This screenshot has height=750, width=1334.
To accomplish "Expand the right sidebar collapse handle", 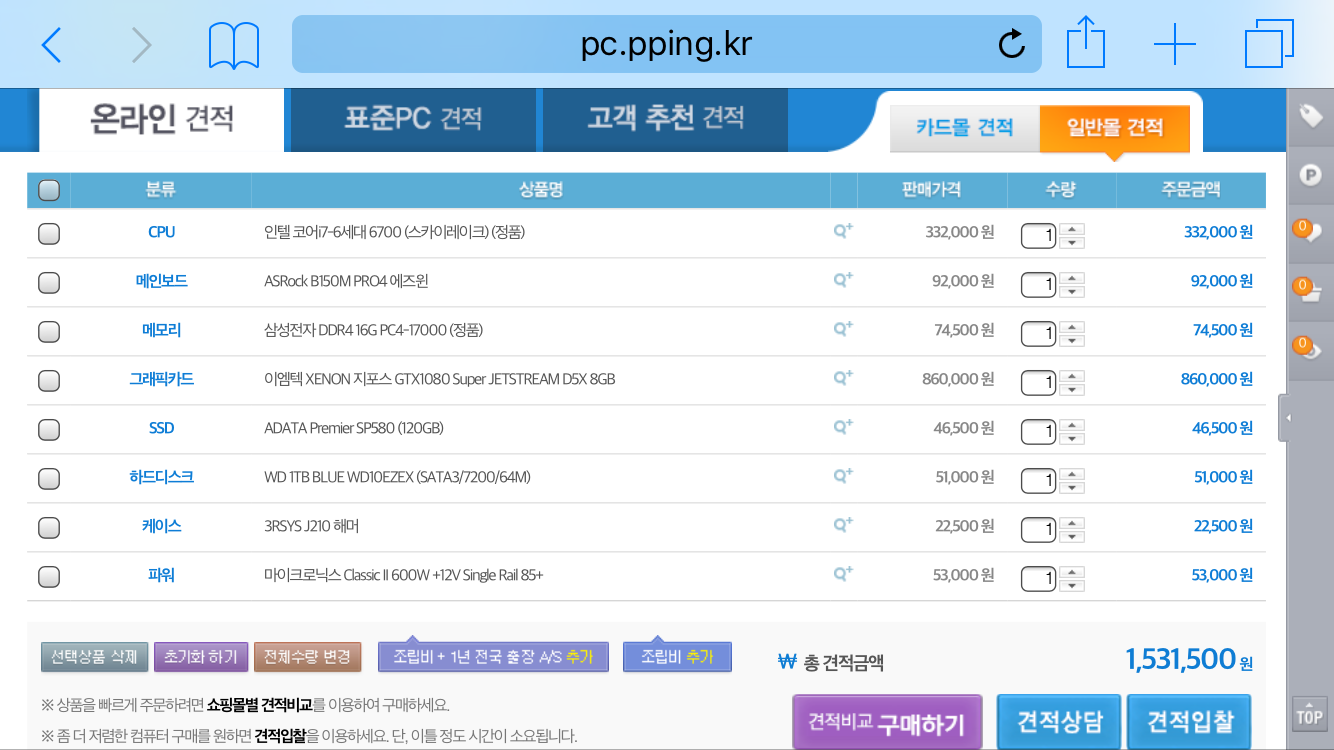I will point(1283,418).
